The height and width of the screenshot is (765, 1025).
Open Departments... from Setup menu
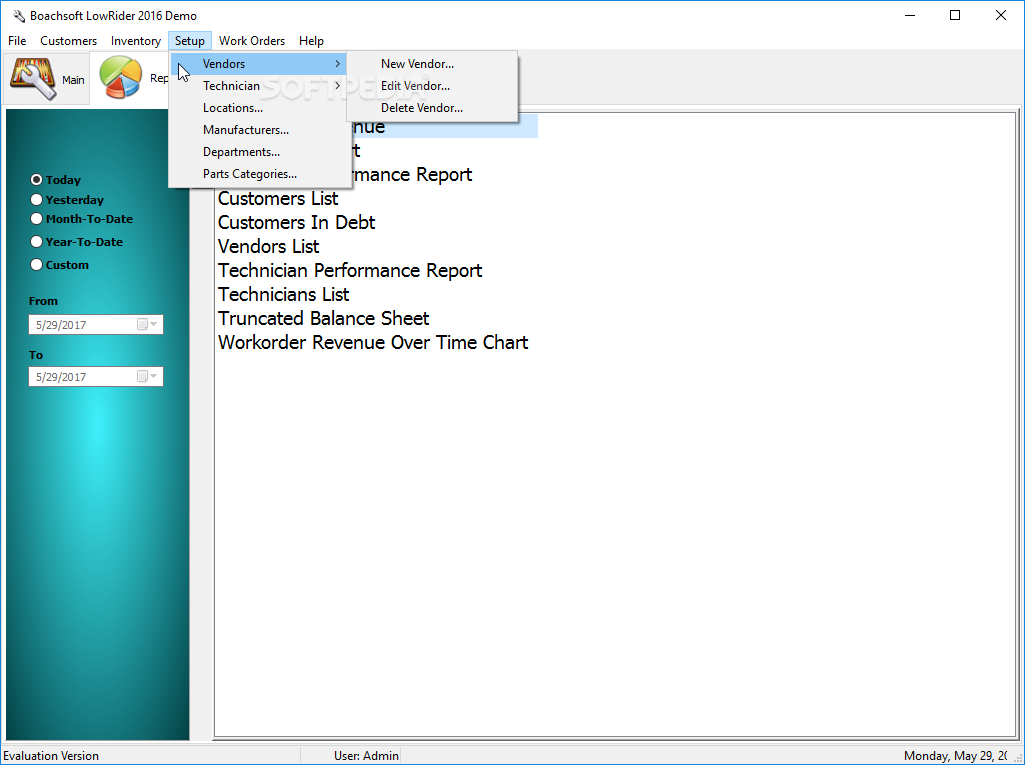pos(259,152)
